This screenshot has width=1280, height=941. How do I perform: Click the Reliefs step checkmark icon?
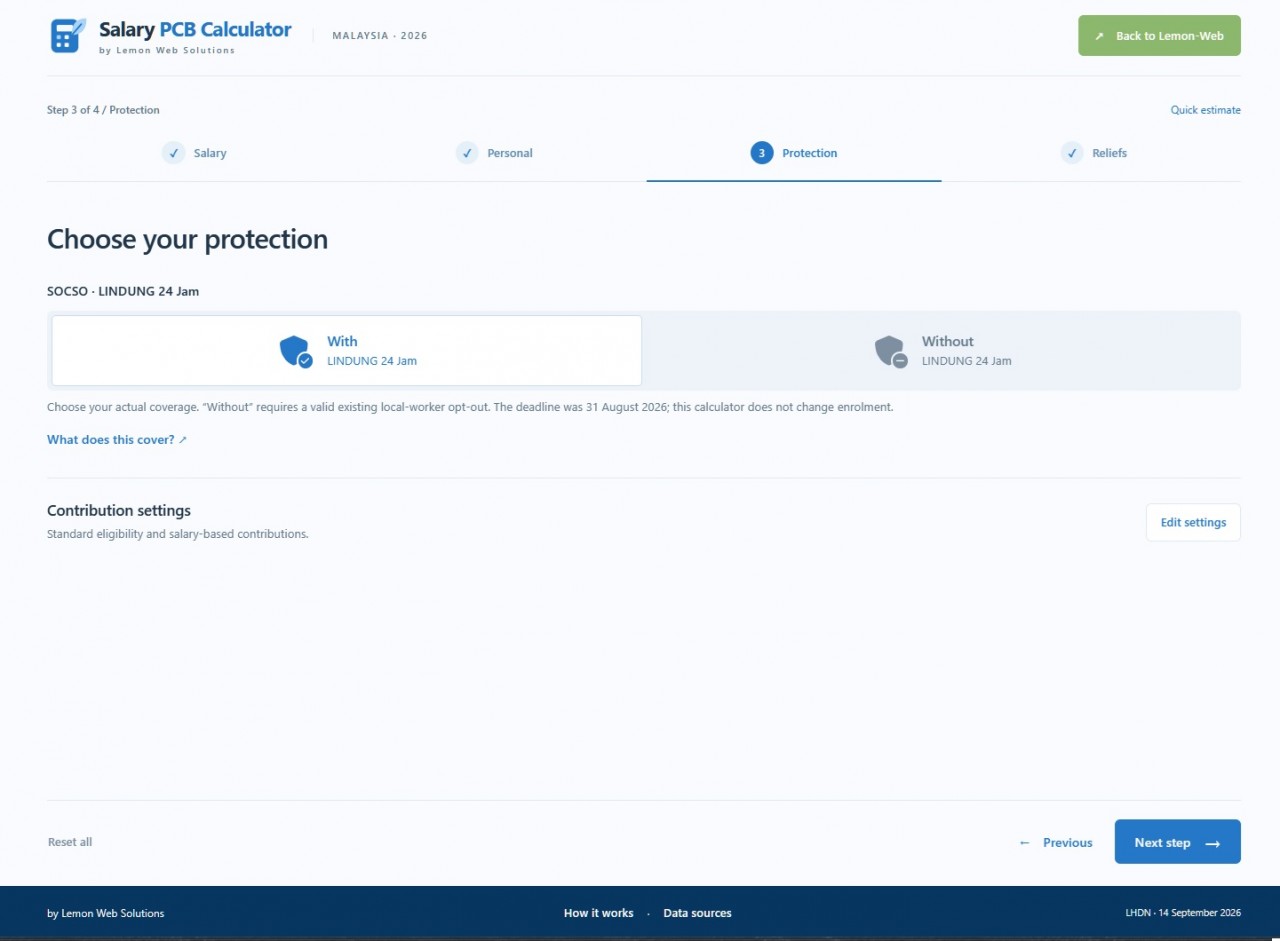(1072, 153)
